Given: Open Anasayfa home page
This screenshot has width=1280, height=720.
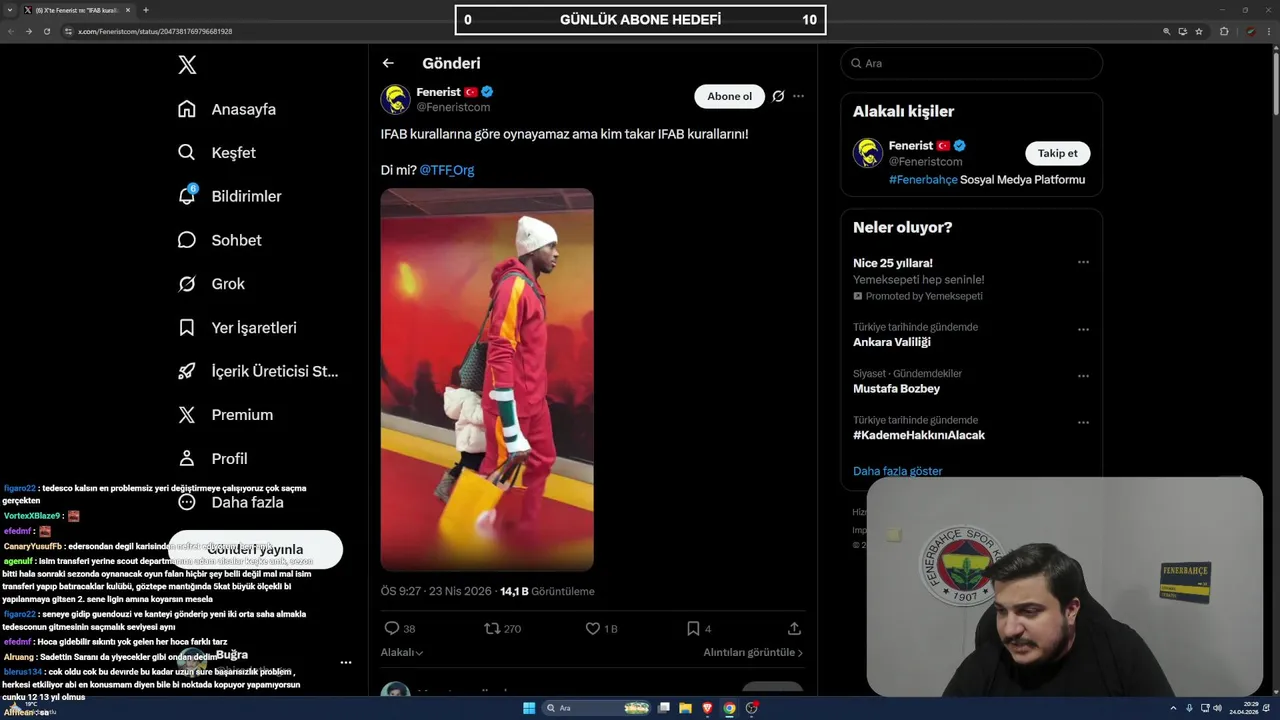Looking at the screenshot, I should click(x=227, y=109).
